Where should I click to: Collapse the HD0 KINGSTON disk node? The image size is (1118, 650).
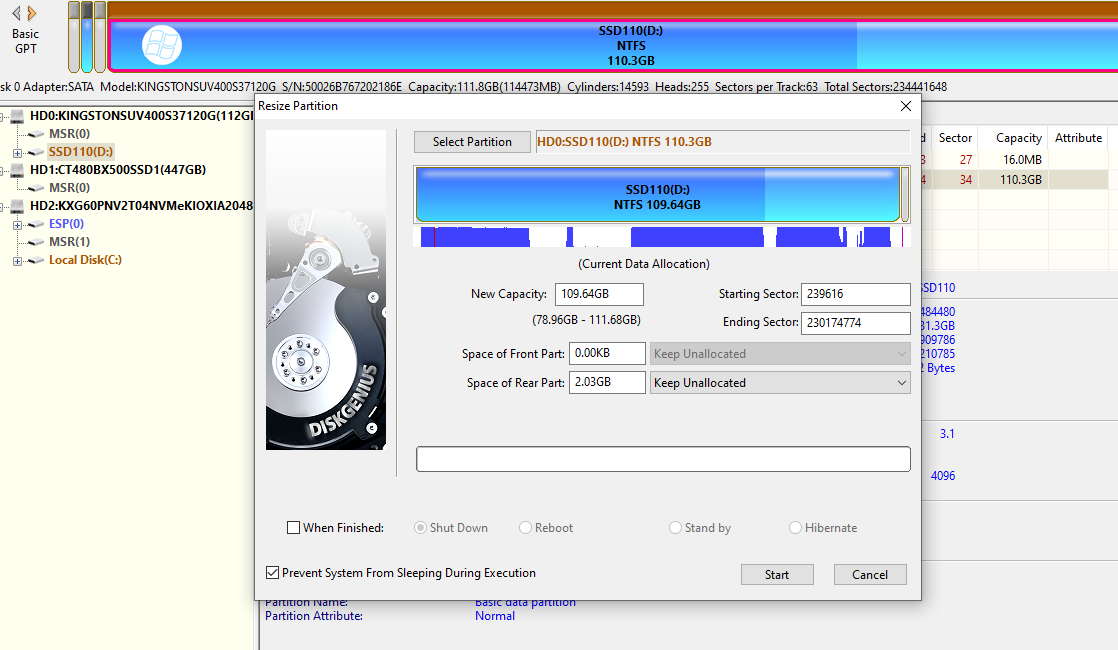coord(2,116)
